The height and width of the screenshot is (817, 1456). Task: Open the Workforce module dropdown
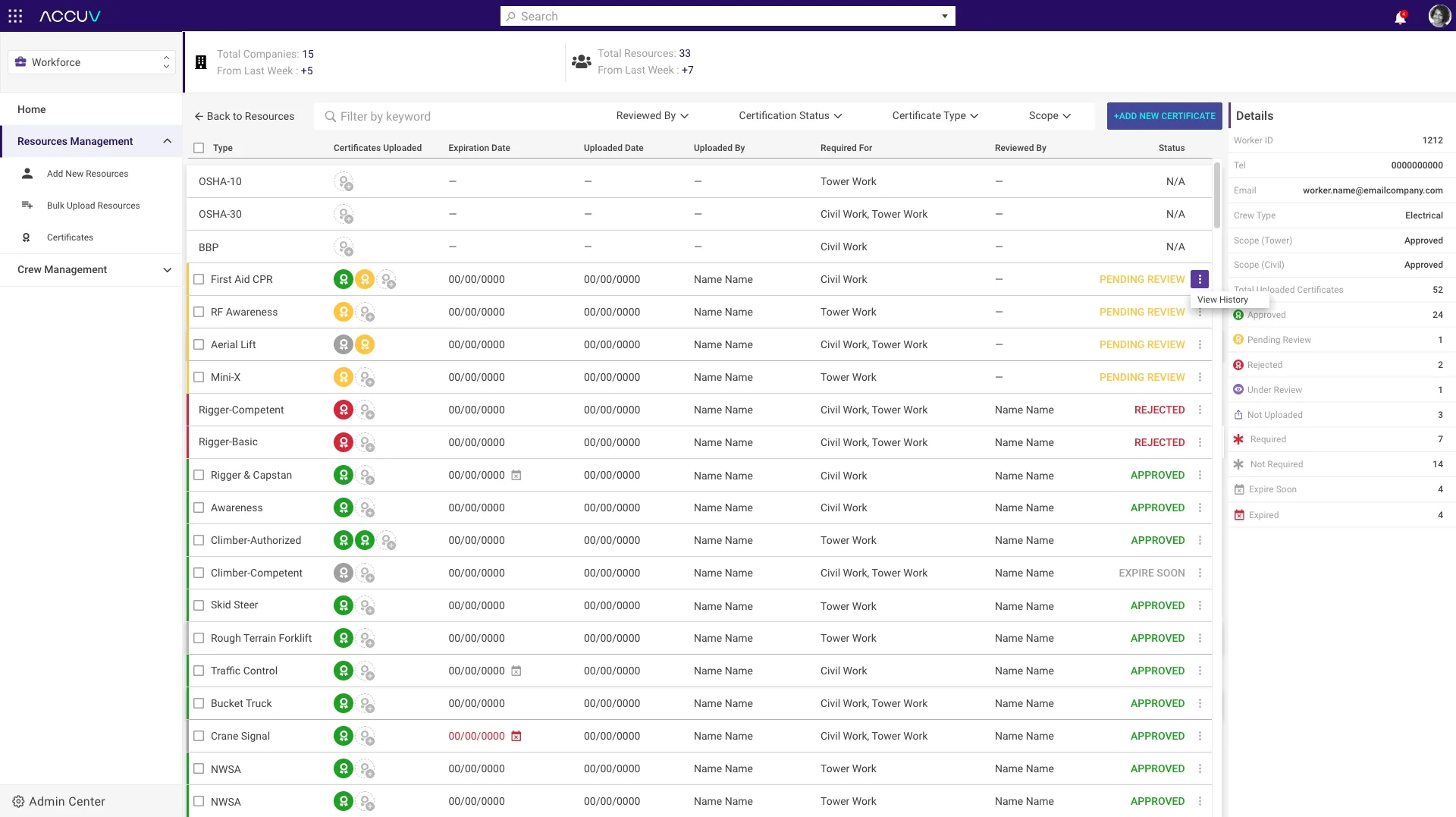(x=92, y=62)
